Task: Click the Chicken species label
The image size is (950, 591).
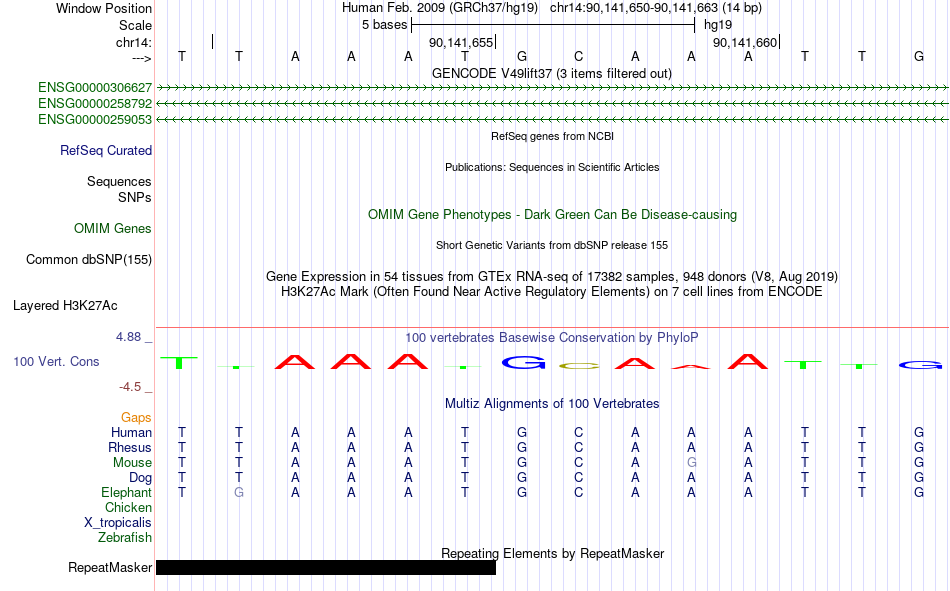Action: [x=128, y=507]
